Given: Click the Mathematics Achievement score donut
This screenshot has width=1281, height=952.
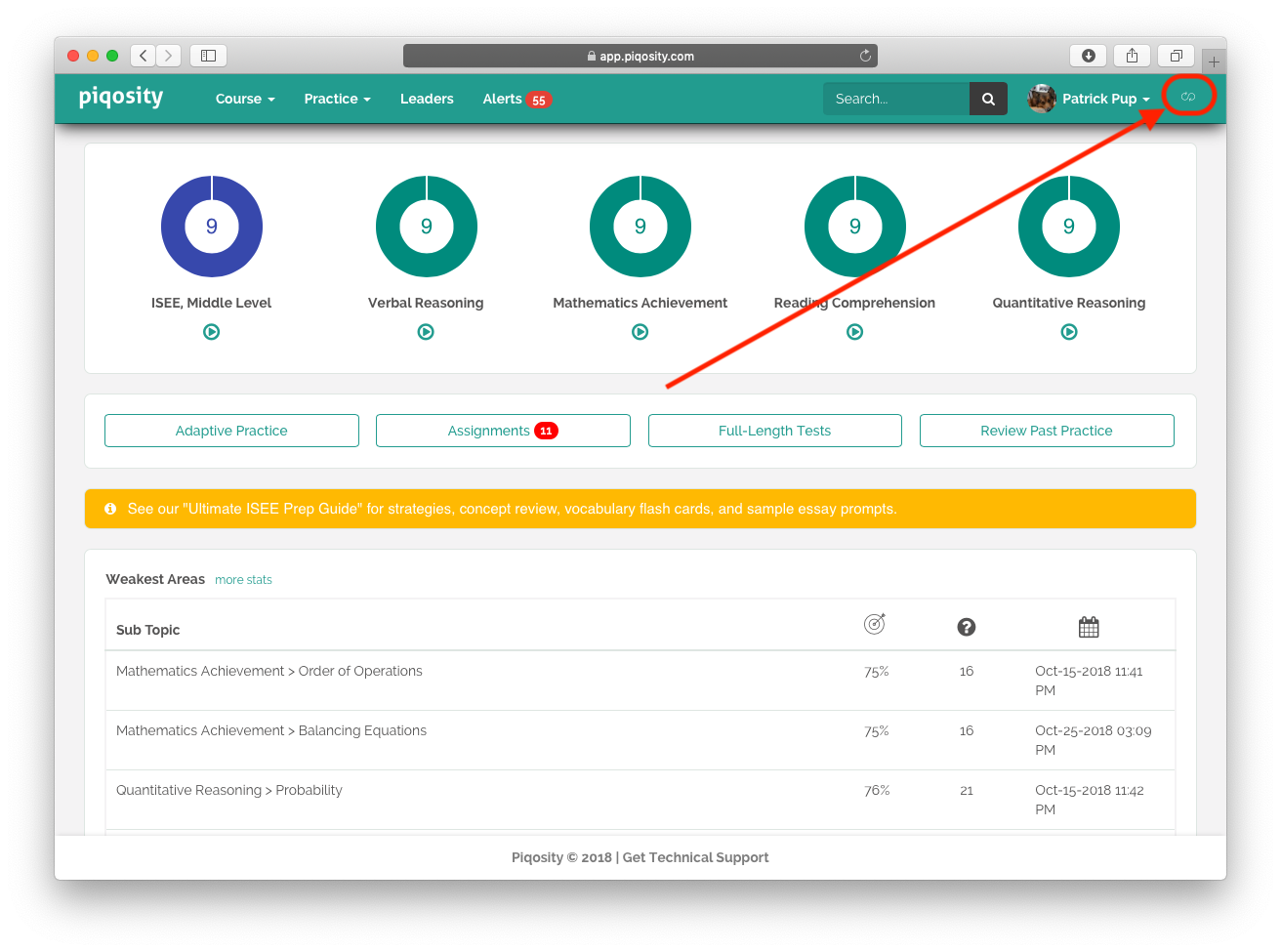Looking at the screenshot, I should (640, 227).
